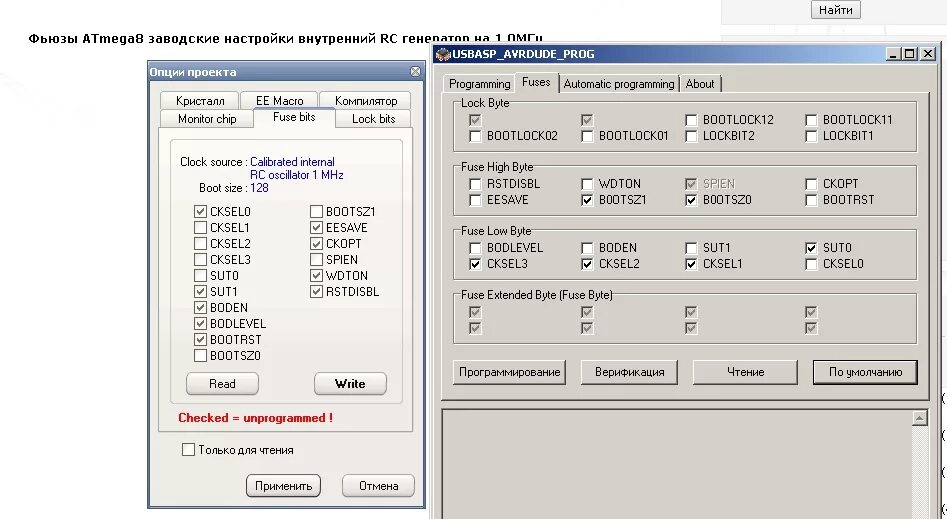The image size is (947, 519).
Task: Uncheck SUT0 in Fuse Low Byte
Action: click(x=811, y=248)
